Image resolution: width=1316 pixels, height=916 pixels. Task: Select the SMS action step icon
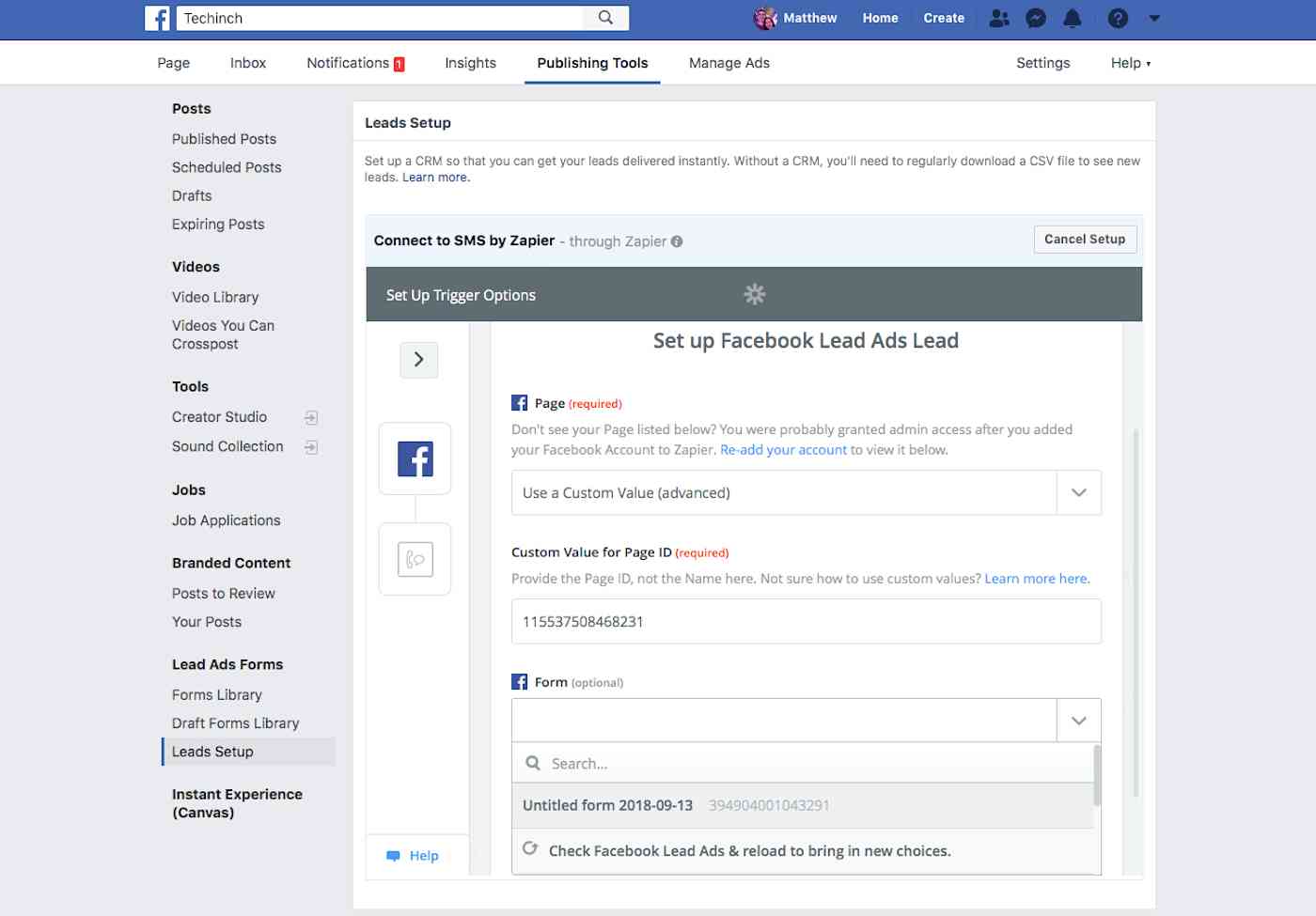tap(415, 559)
